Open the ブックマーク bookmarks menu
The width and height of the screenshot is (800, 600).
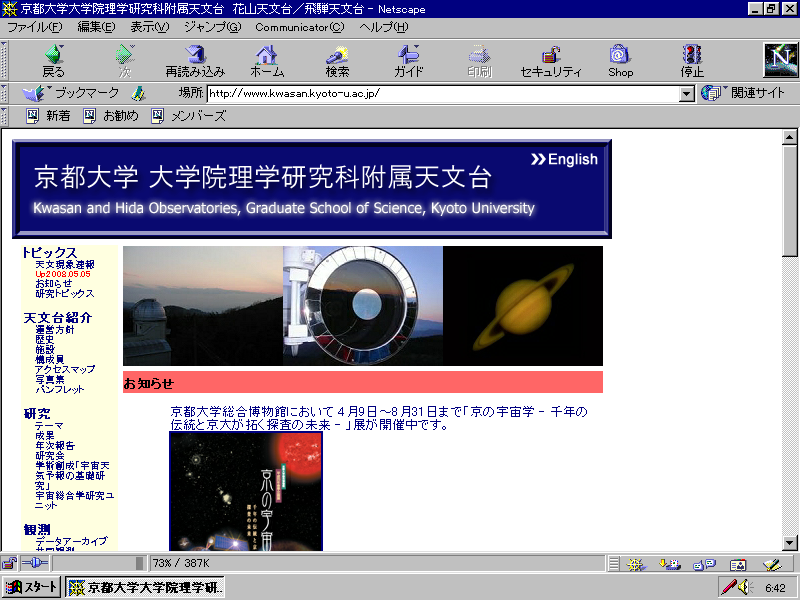point(71,93)
